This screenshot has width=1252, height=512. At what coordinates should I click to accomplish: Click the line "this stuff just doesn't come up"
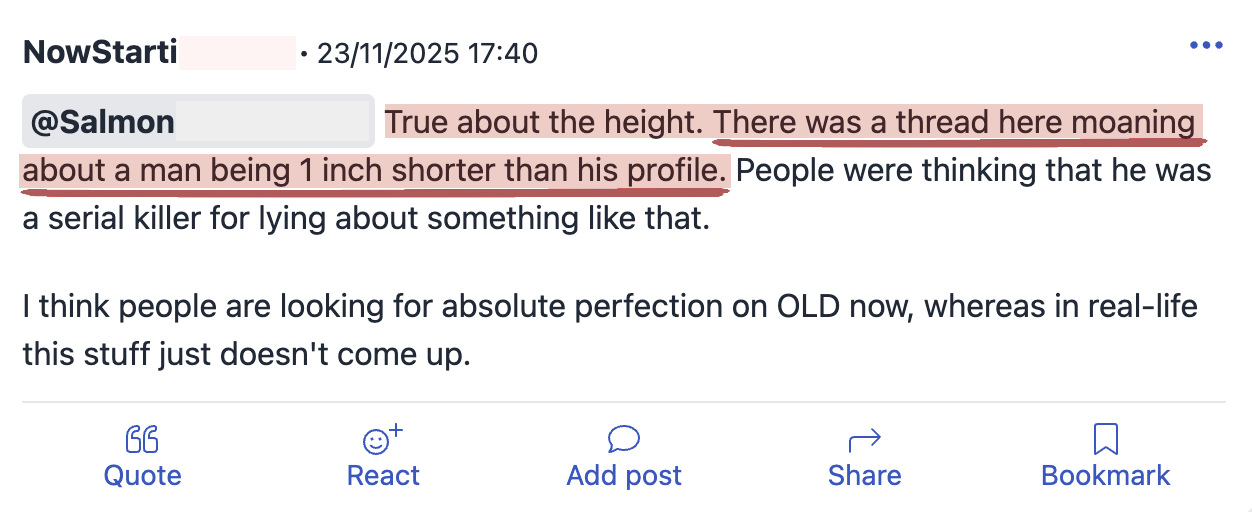click(x=246, y=355)
